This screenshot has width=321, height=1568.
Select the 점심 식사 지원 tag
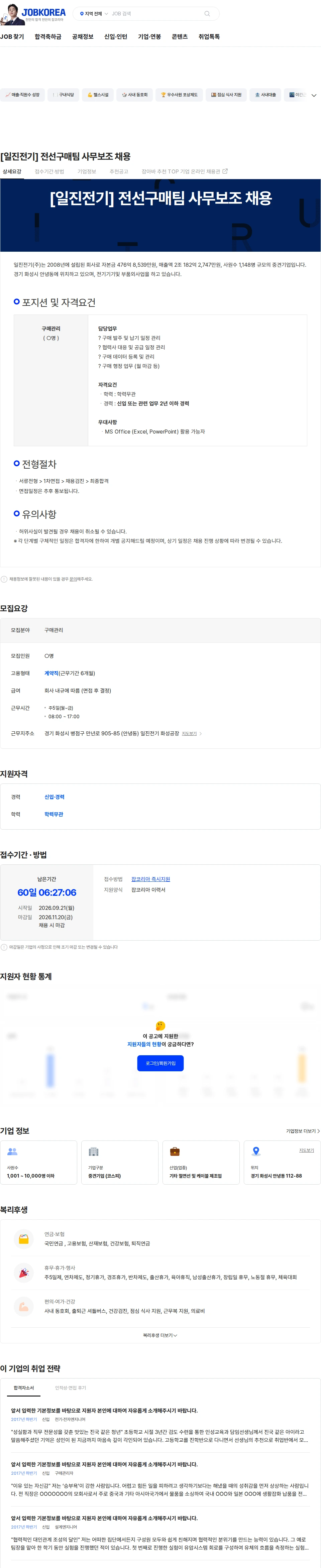226,95
